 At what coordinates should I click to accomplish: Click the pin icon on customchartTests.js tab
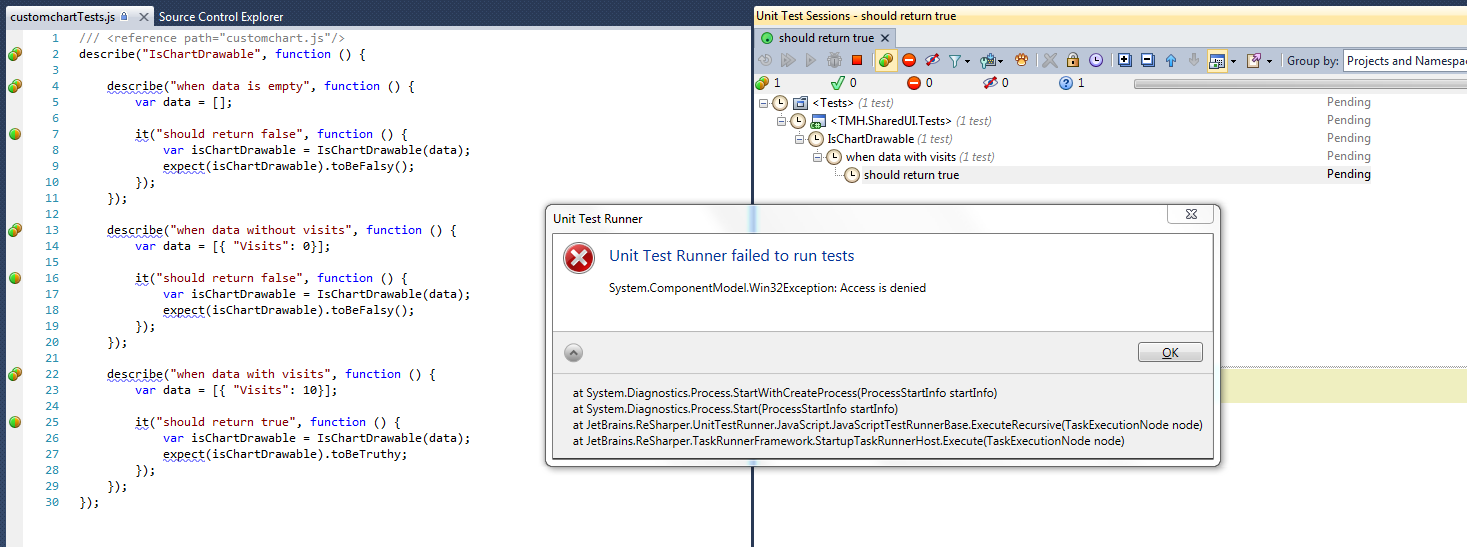[x=124, y=16]
